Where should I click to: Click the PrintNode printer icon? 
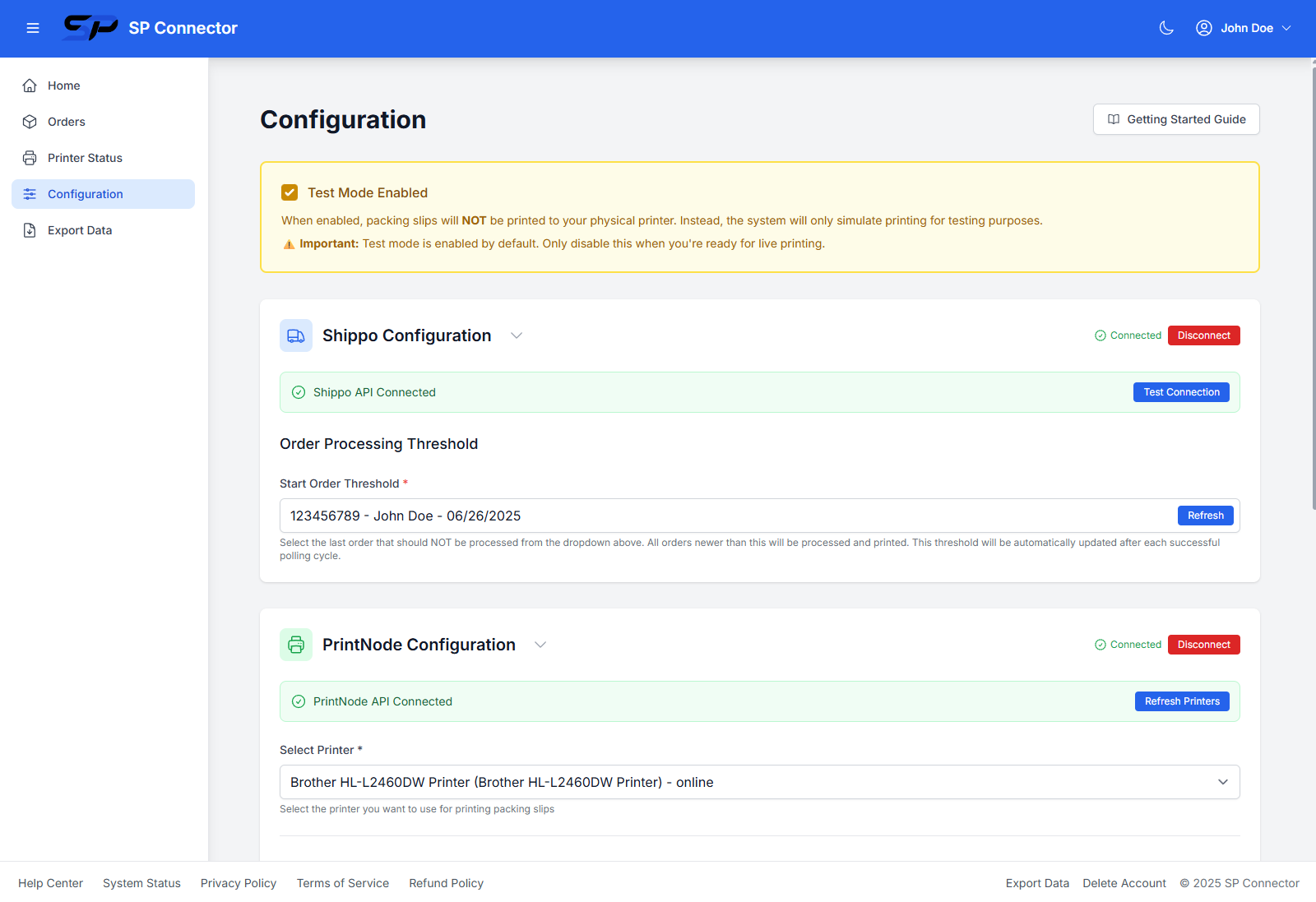click(x=295, y=644)
